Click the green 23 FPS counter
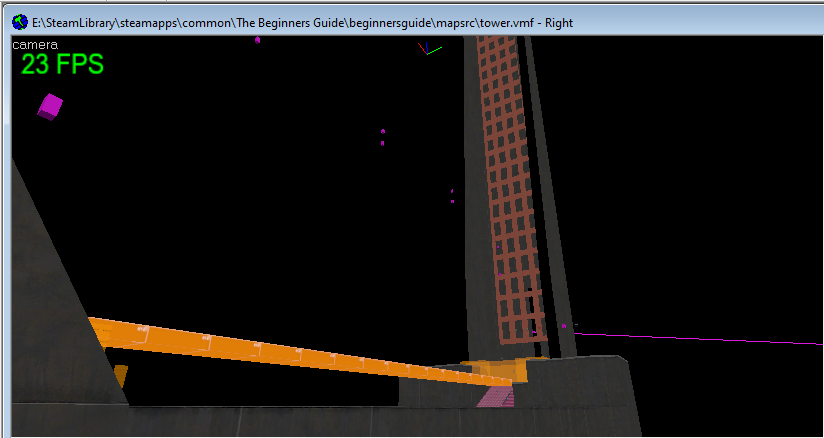Viewport: 824px width, 438px height. [x=63, y=65]
